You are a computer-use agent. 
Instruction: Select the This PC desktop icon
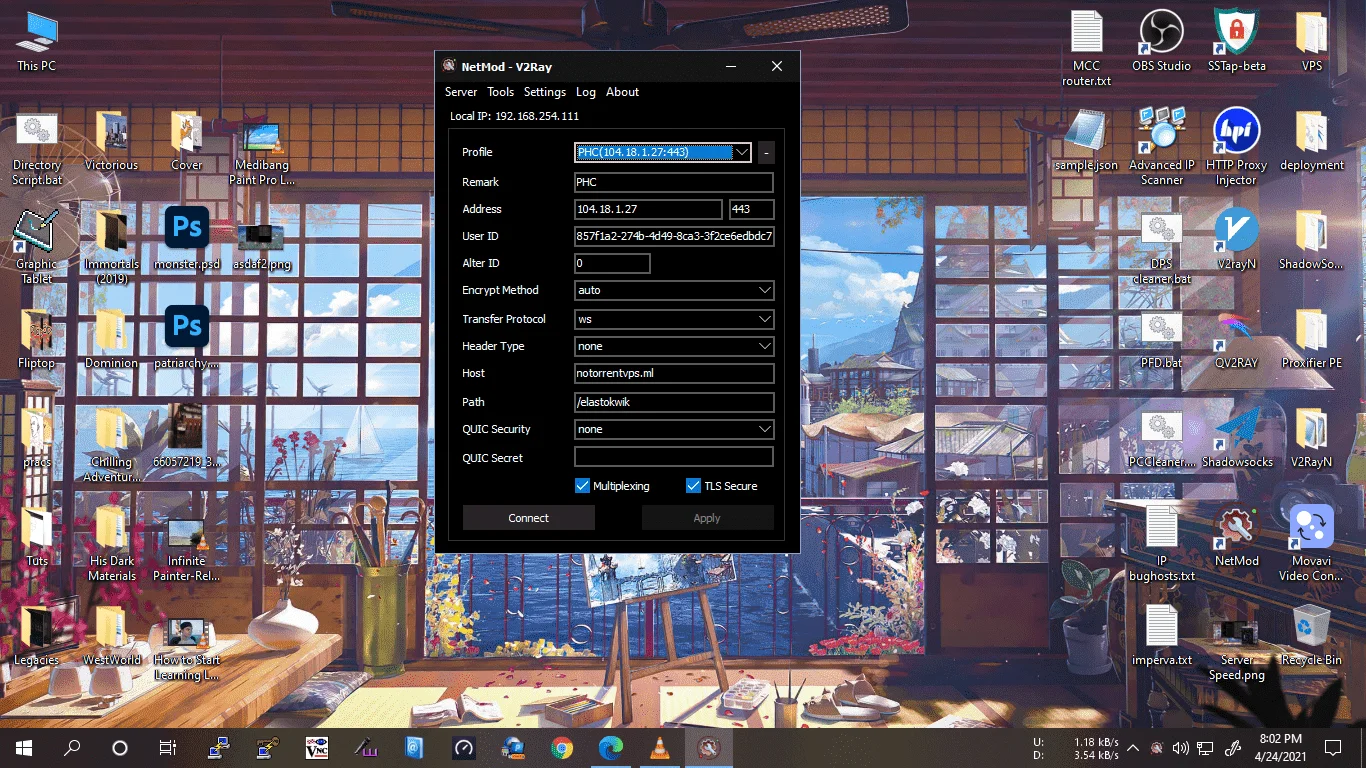click(37, 41)
